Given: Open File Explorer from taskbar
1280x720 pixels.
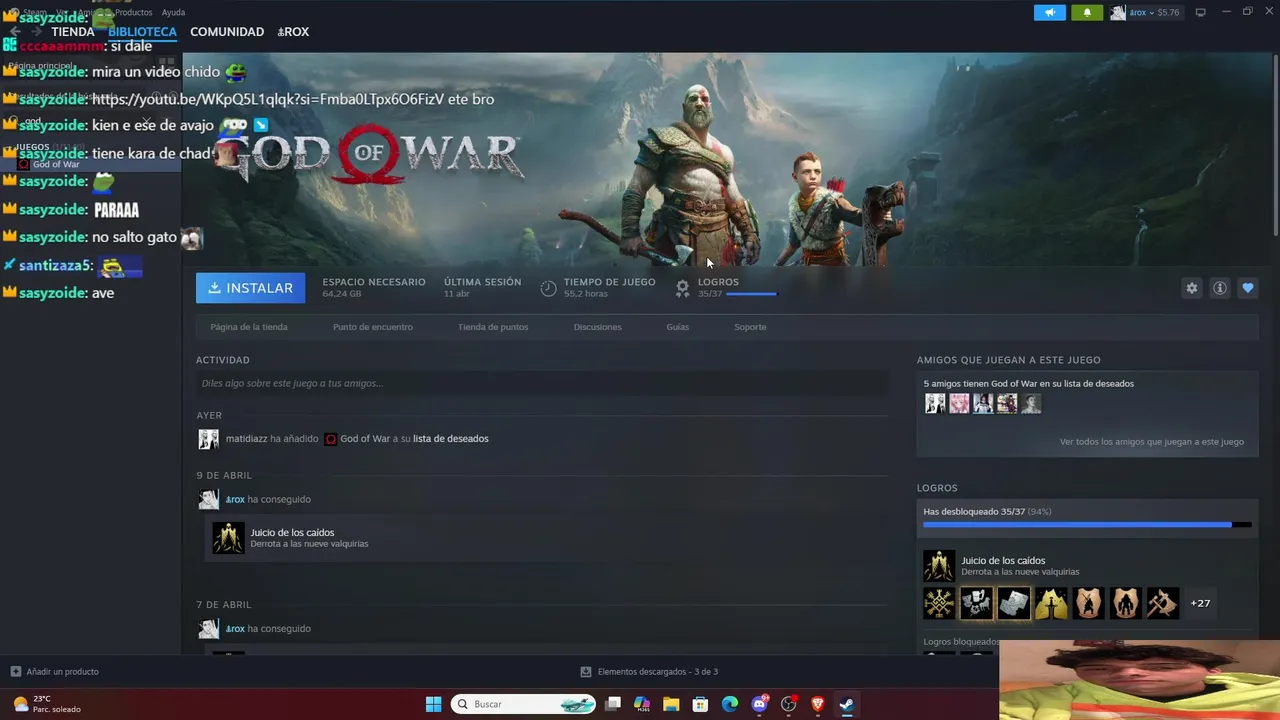Looking at the screenshot, I should pos(671,704).
